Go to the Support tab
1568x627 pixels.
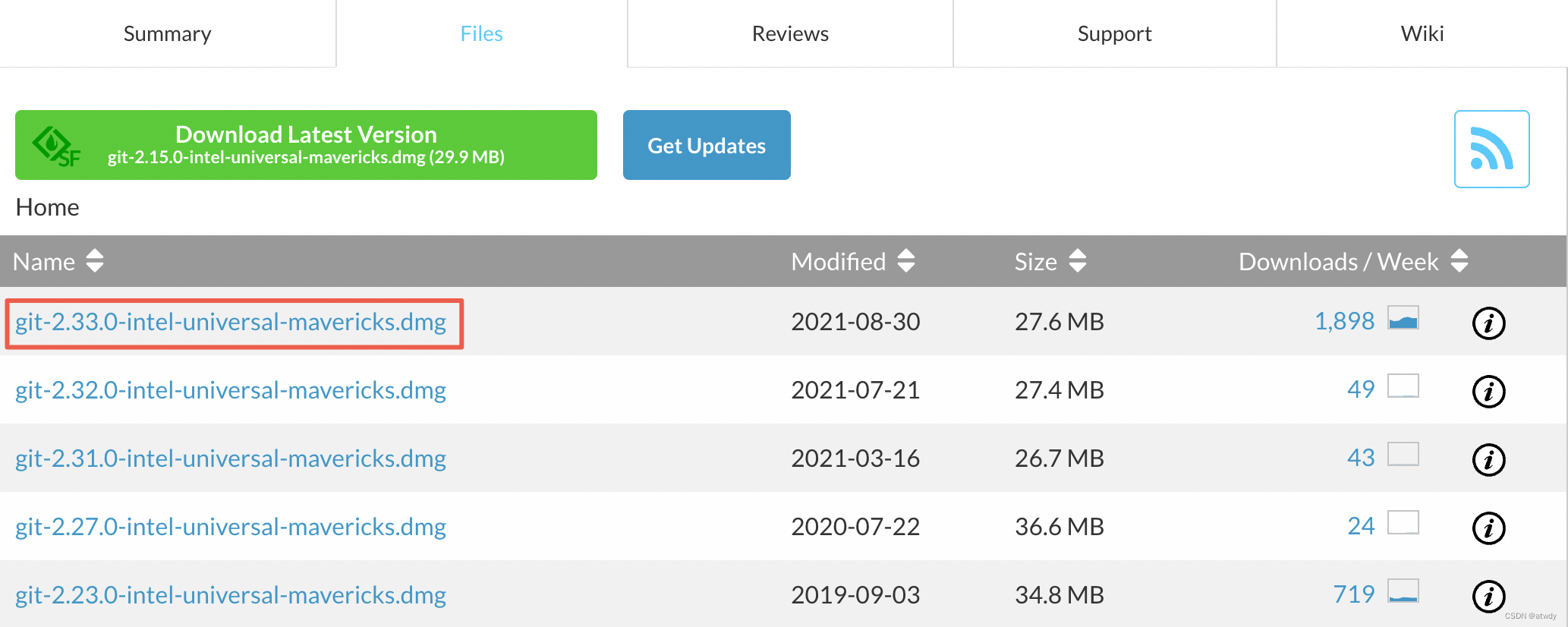1115,33
